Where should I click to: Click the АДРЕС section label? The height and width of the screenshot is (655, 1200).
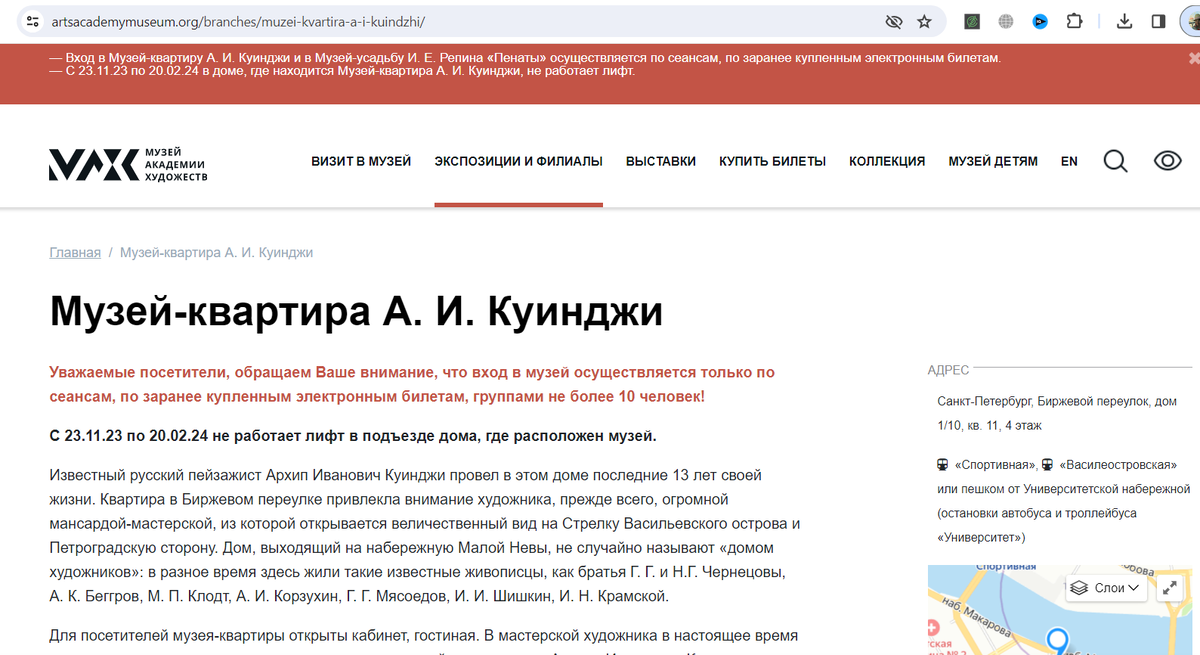click(x=949, y=370)
